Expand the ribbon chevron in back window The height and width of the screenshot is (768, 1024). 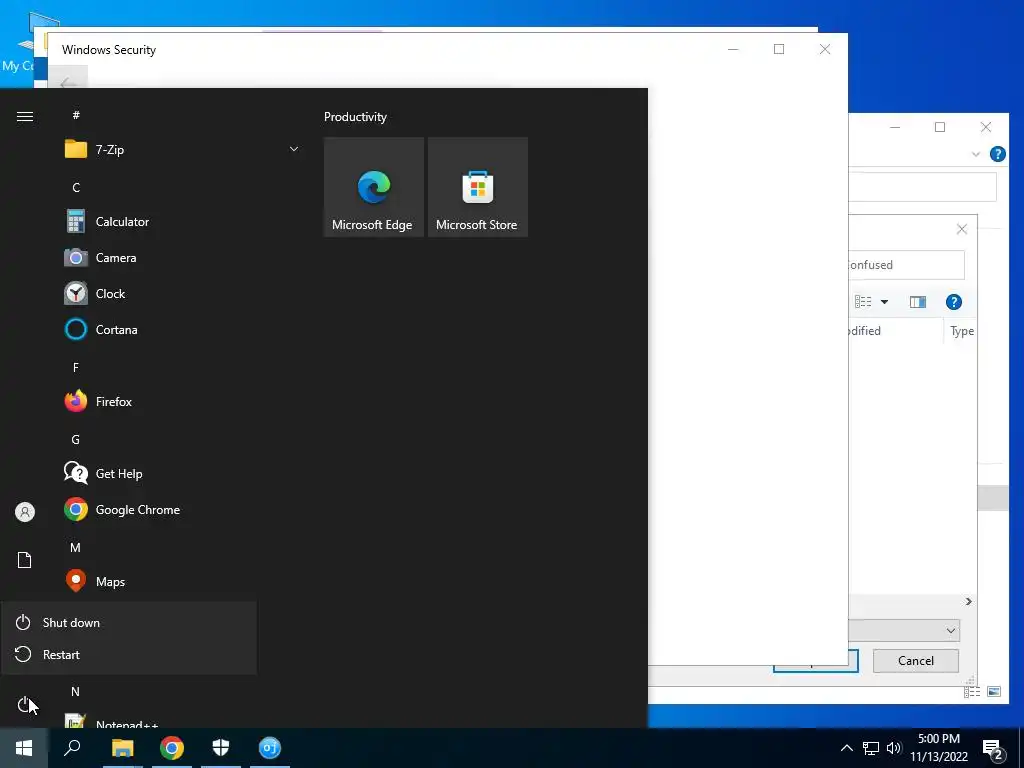[x=976, y=154]
